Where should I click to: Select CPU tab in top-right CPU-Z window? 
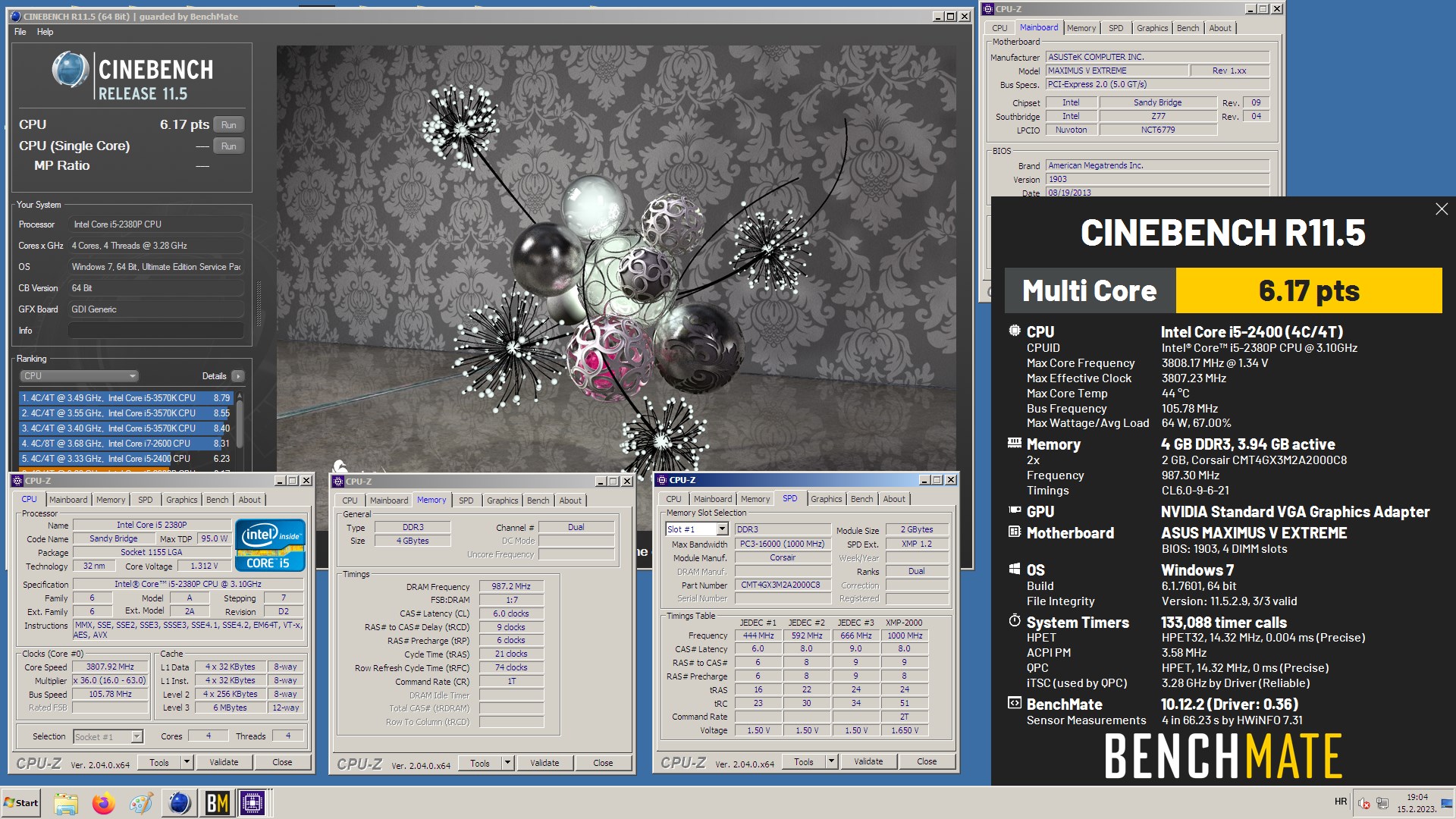(1000, 28)
